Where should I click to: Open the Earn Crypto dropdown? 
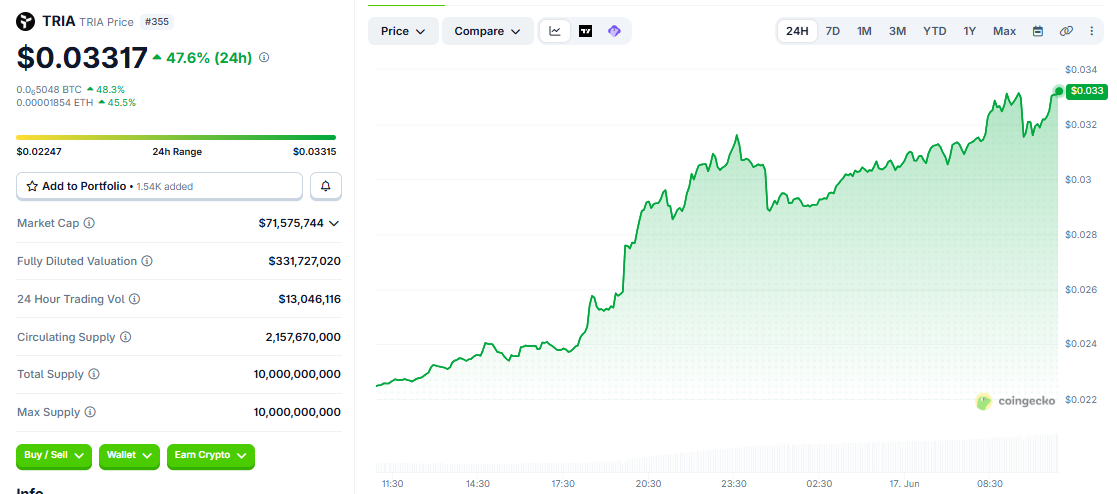(211, 456)
